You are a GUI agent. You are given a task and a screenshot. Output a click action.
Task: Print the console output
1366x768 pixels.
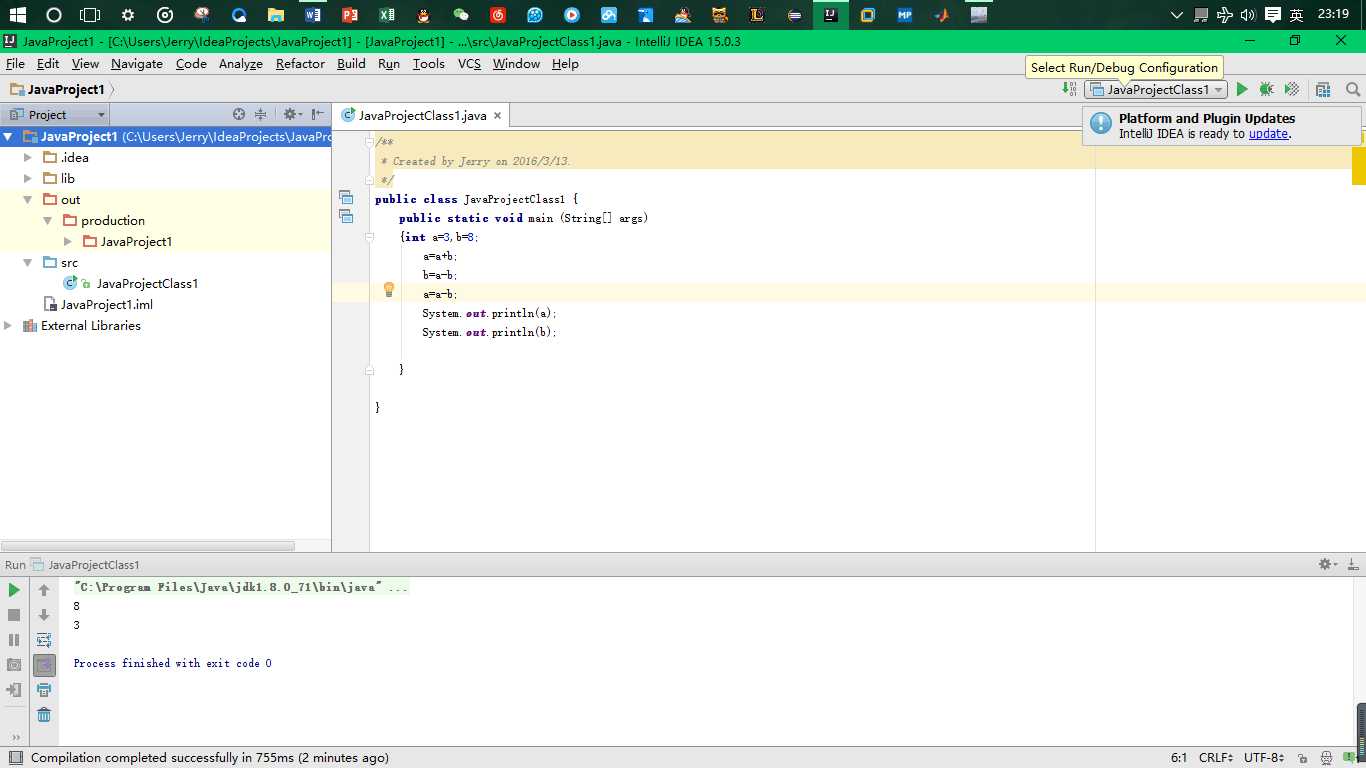pyautogui.click(x=44, y=690)
